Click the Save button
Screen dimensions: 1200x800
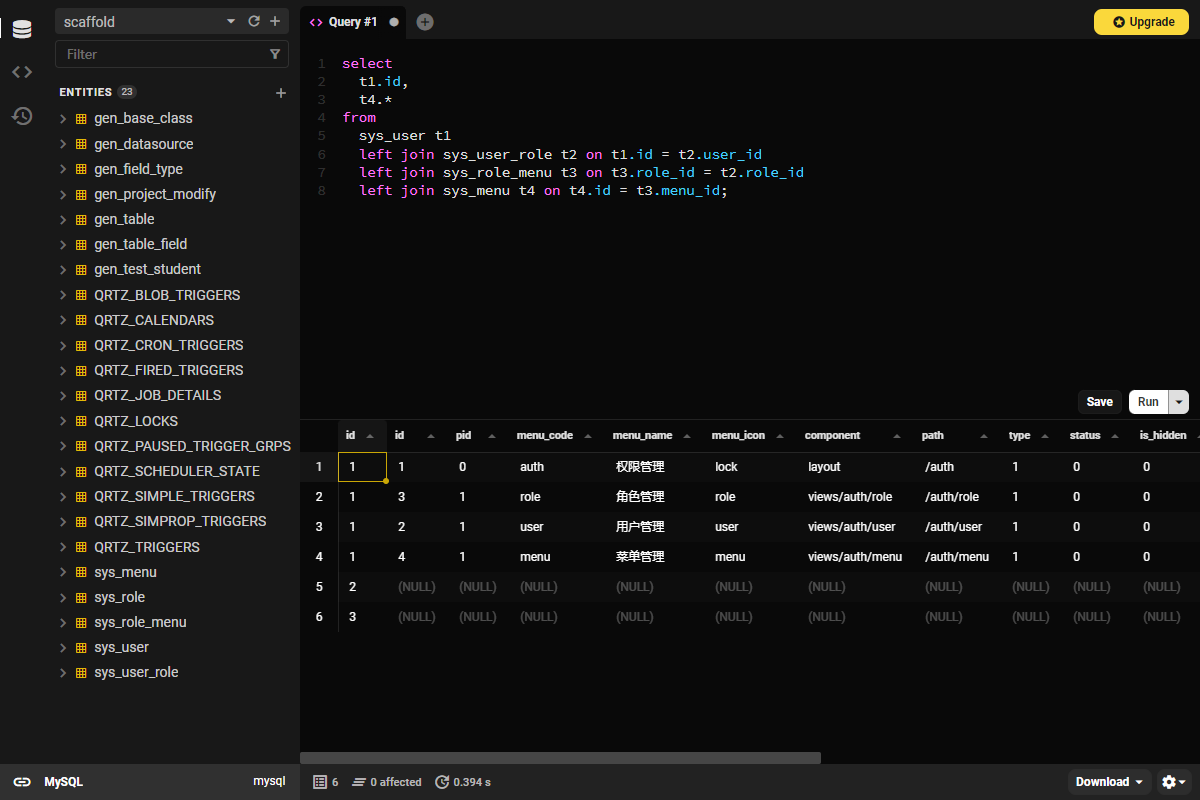point(1099,402)
